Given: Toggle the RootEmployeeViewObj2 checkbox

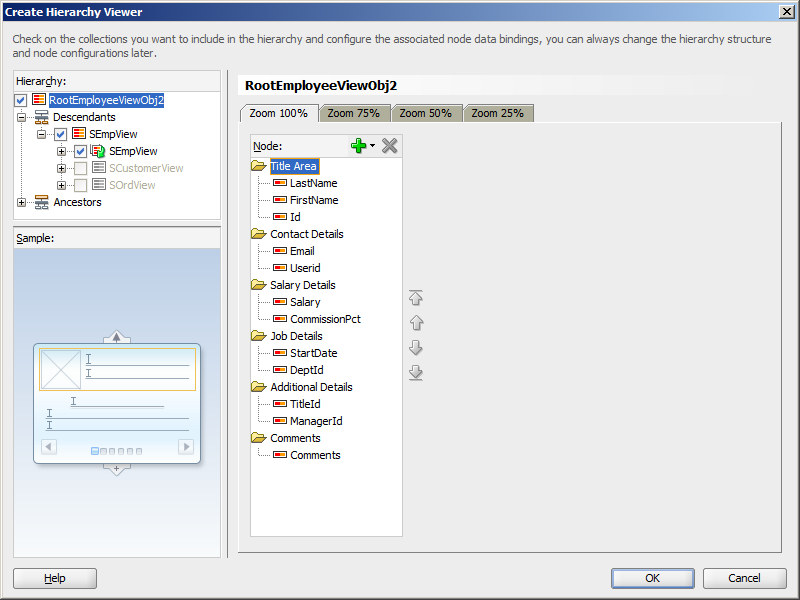Looking at the screenshot, I should point(20,100).
